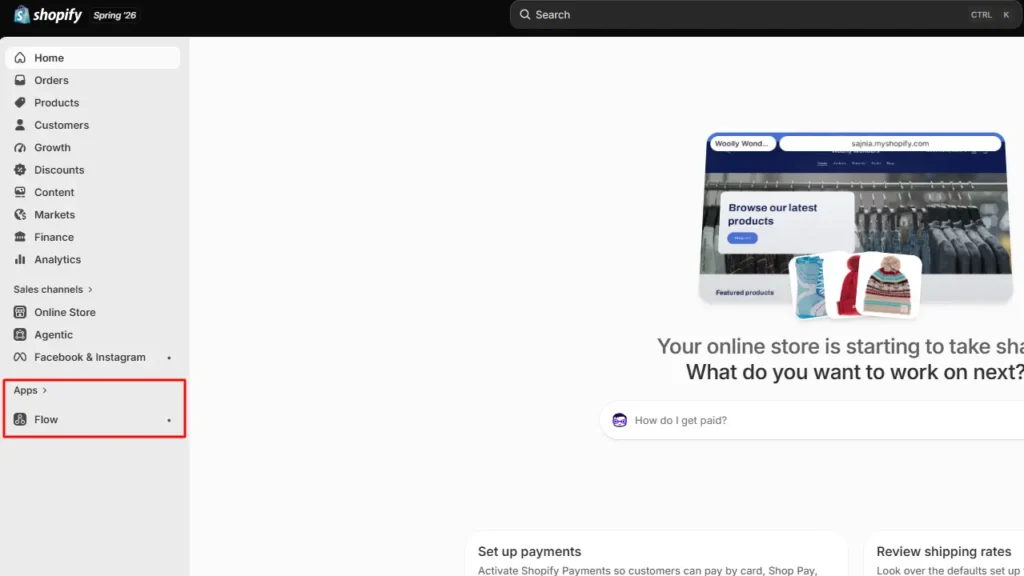Expand the Sales channels section chevron
This screenshot has width=1024, height=576.
[90, 289]
